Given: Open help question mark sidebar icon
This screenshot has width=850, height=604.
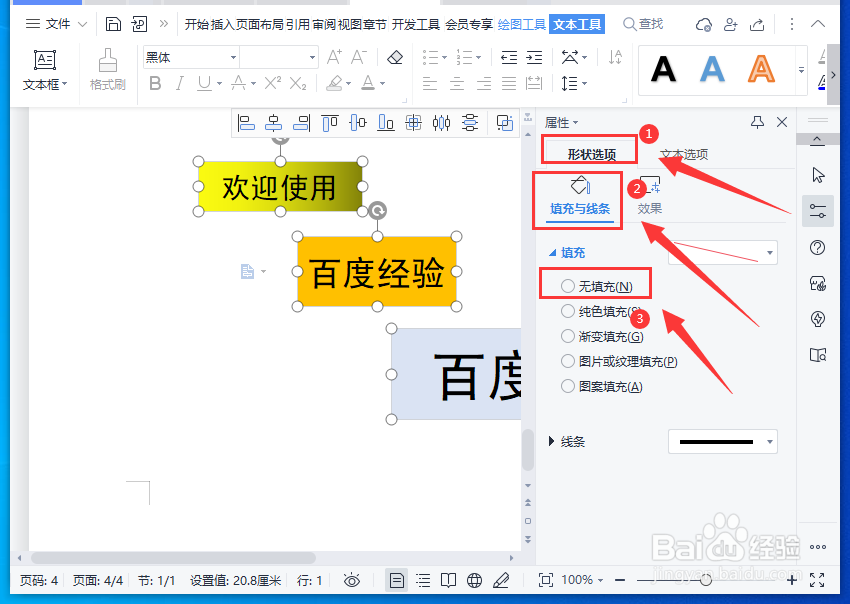Looking at the screenshot, I should pyautogui.click(x=817, y=248).
